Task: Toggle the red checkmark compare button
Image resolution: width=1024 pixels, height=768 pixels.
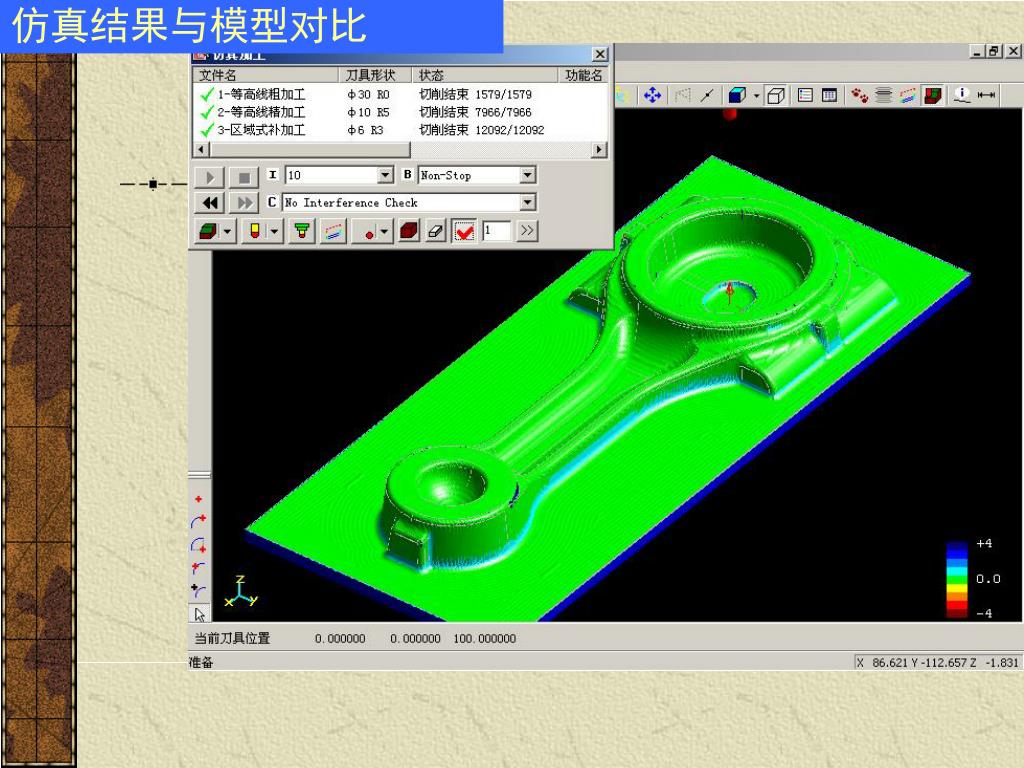Action: [x=464, y=231]
